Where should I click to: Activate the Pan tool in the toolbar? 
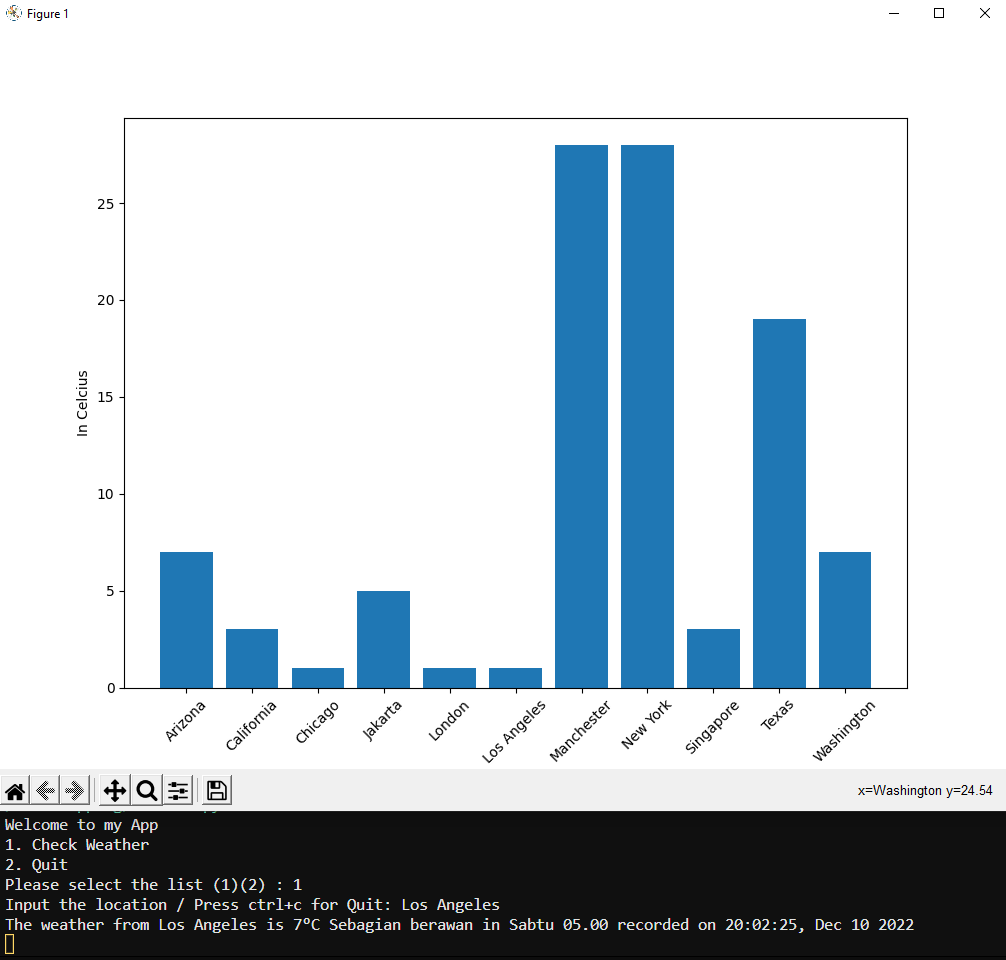(x=114, y=790)
